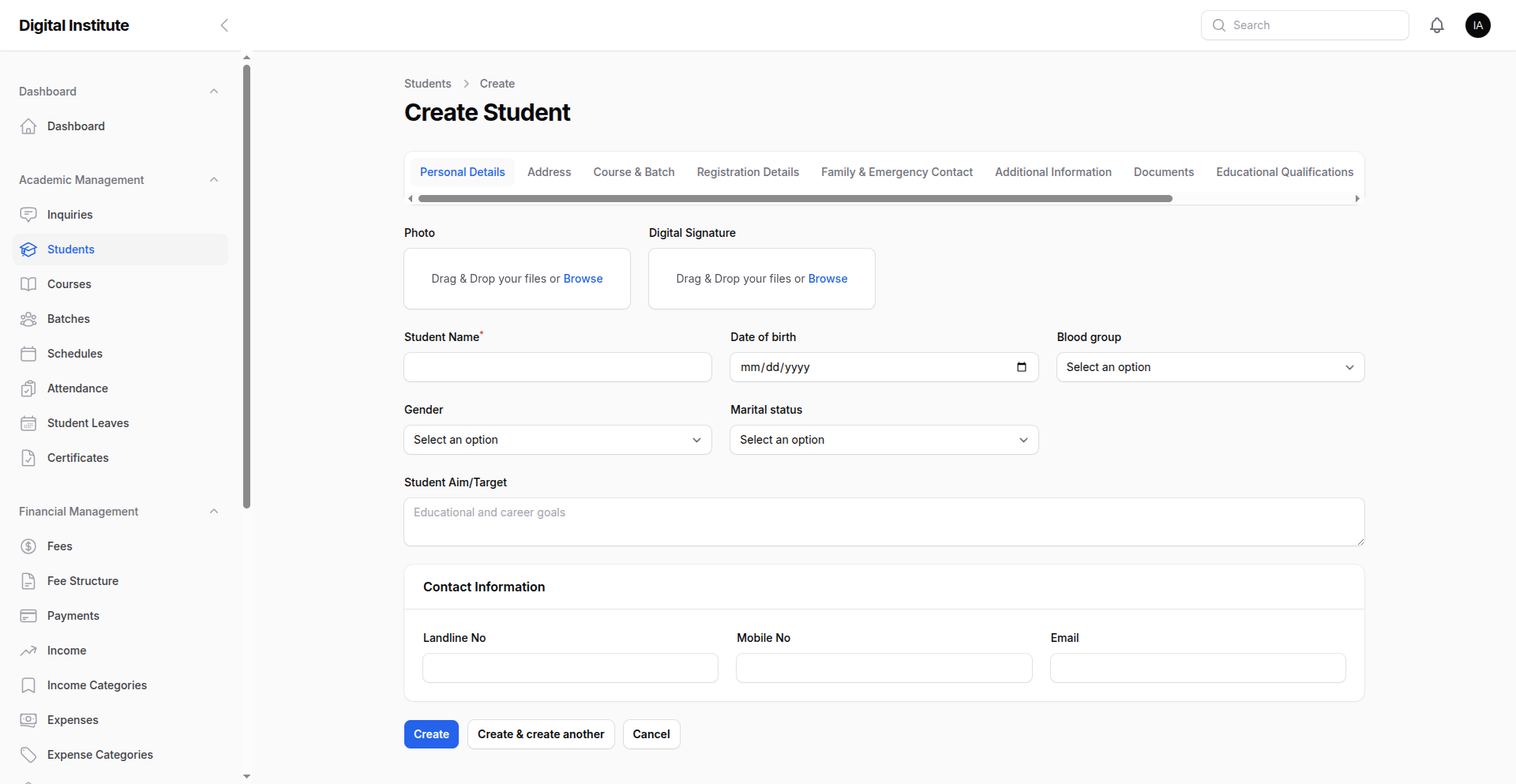Select the Expenses icon
Screen dimensions: 1516x784
click(28, 719)
